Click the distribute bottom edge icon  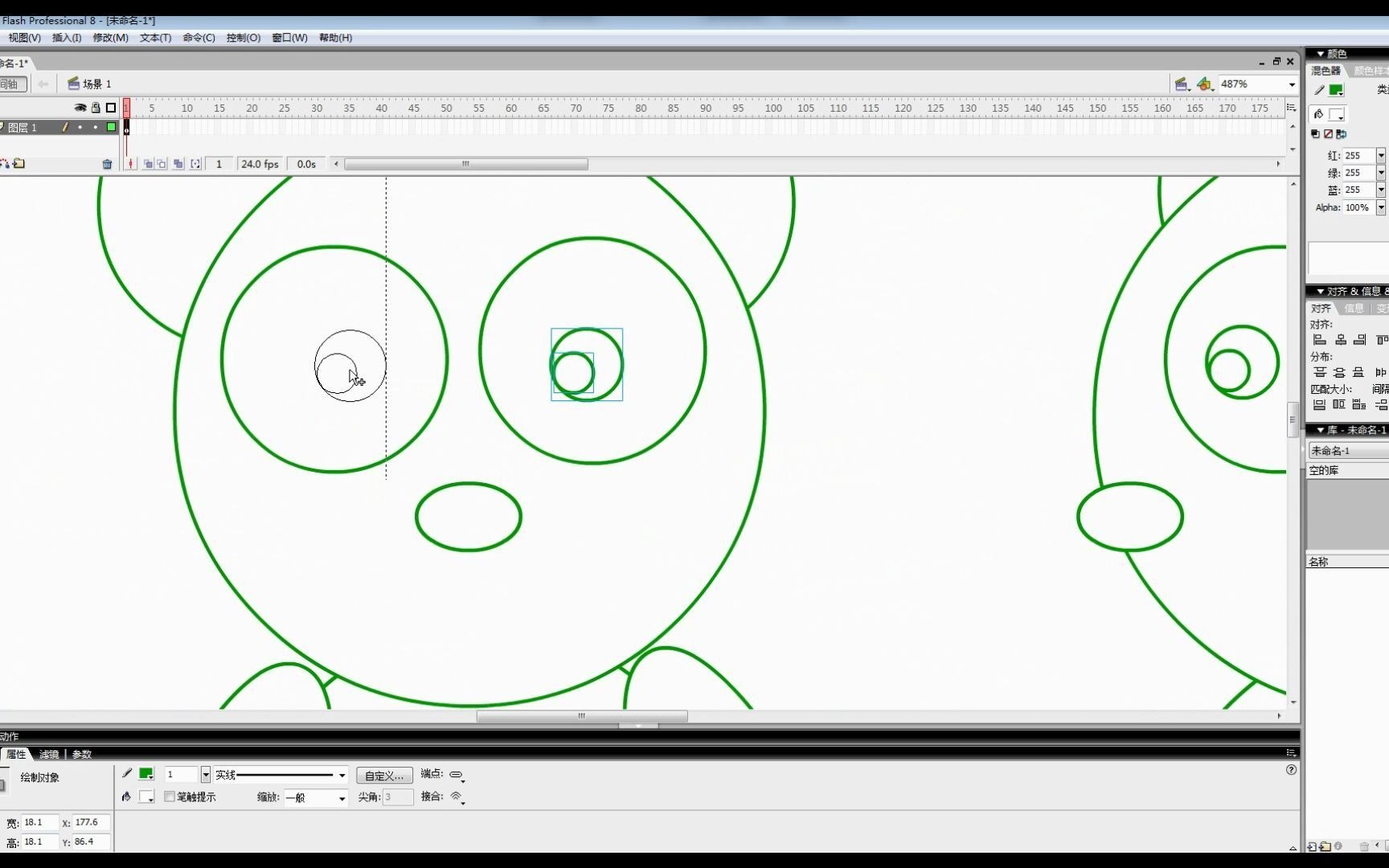(1358, 372)
